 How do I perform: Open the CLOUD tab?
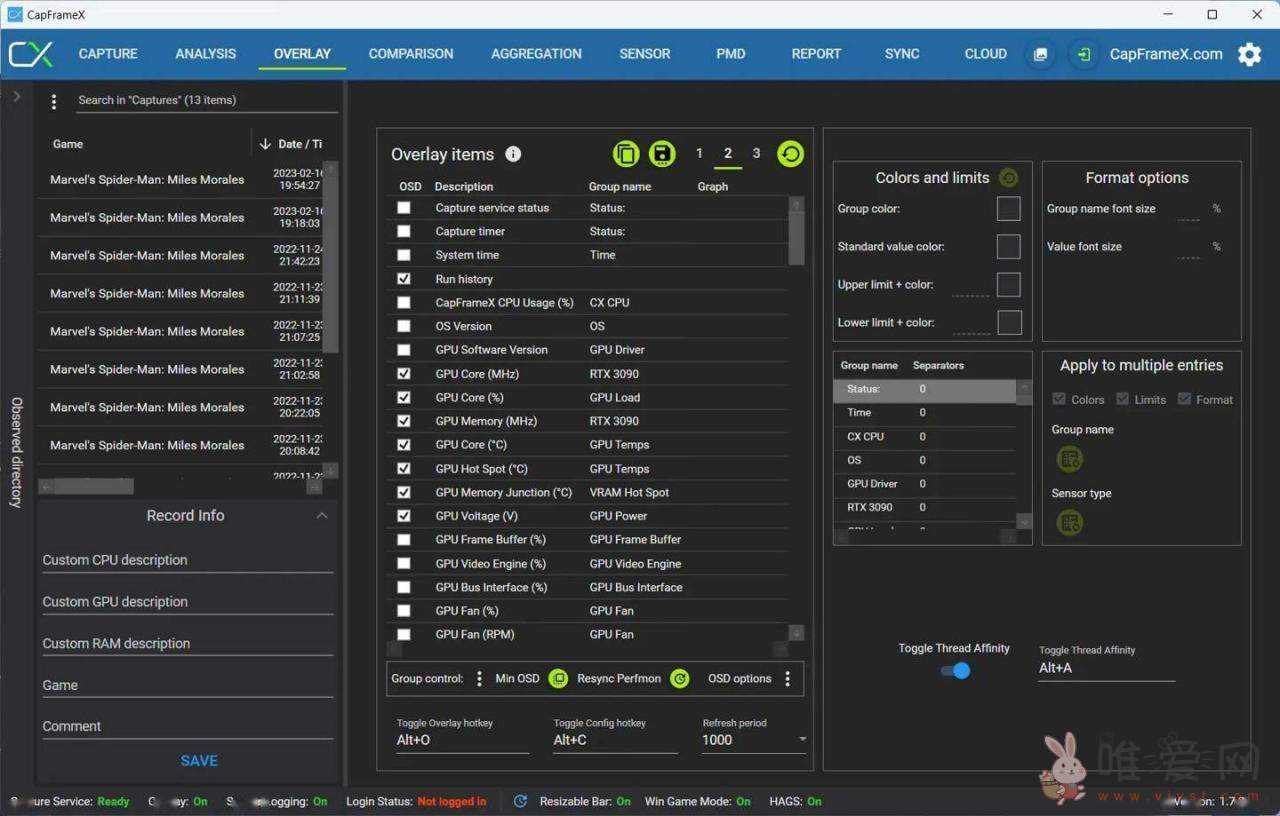coord(986,54)
